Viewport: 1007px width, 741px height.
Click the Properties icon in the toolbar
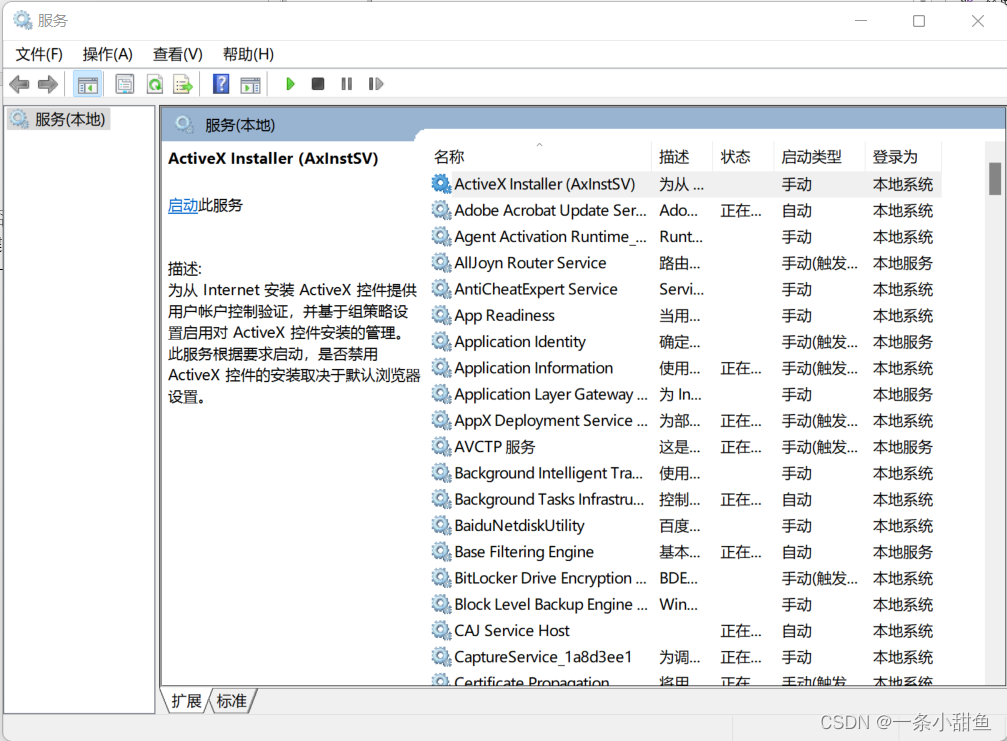pos(124,84)
